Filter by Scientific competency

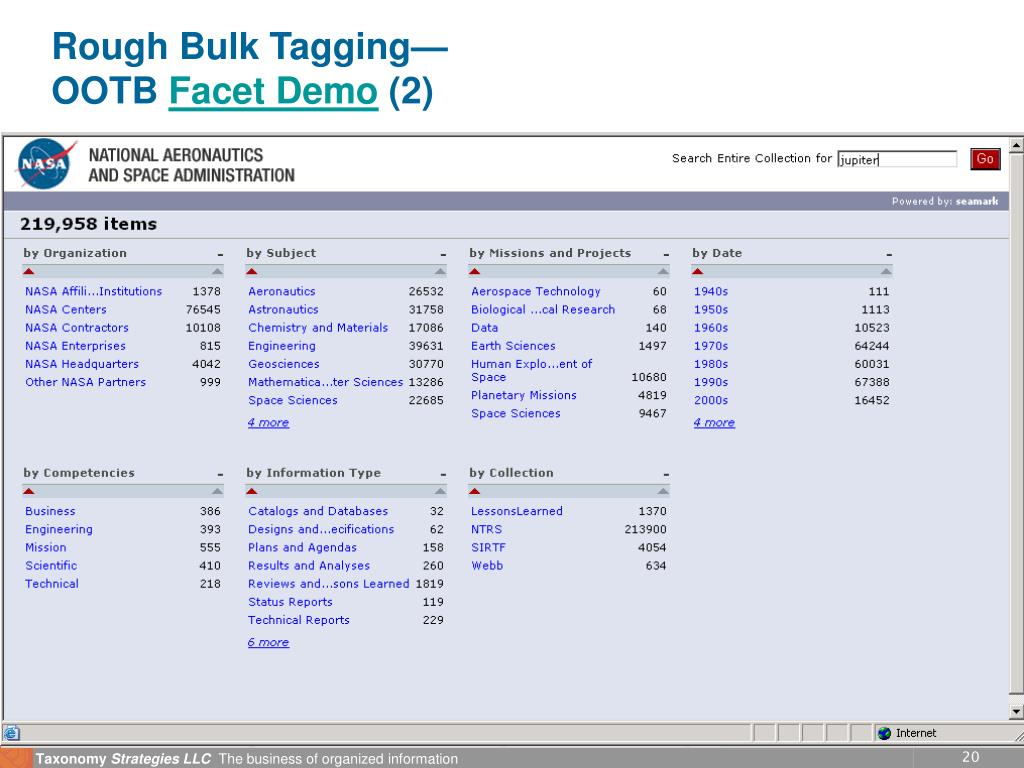point(51,566)
